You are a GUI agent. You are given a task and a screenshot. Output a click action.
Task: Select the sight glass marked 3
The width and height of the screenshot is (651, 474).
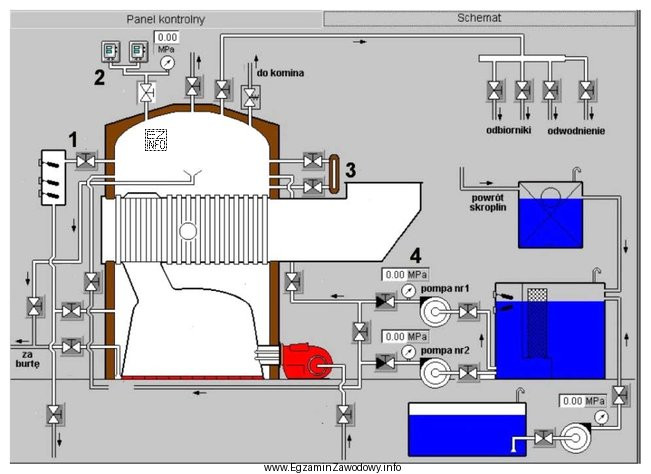click(x=334, y=170)
